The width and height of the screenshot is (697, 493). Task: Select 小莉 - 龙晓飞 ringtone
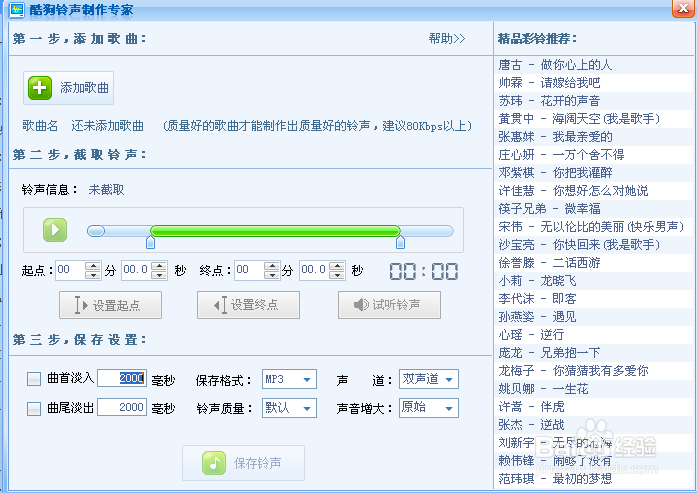pyautogui.click(x=594, y=281)
